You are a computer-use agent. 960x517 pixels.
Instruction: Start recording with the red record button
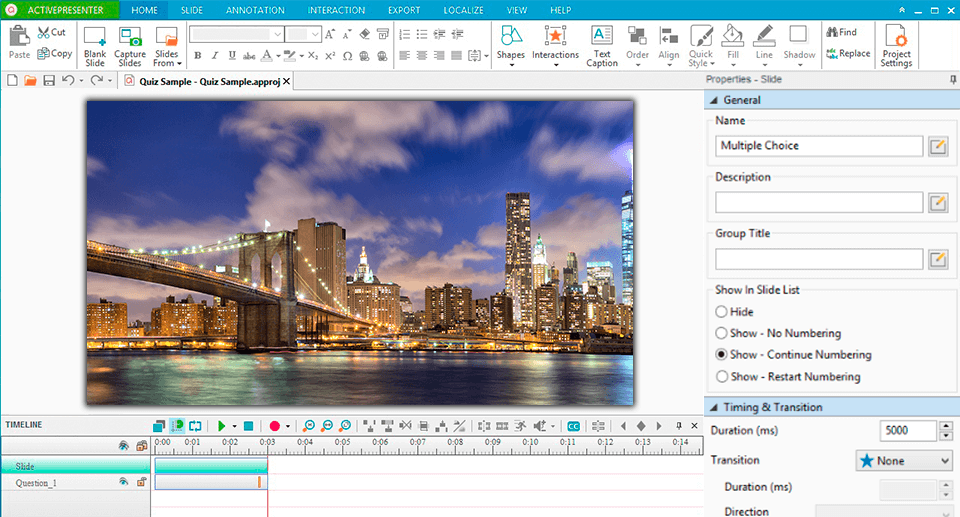click(x=274, y=426)
